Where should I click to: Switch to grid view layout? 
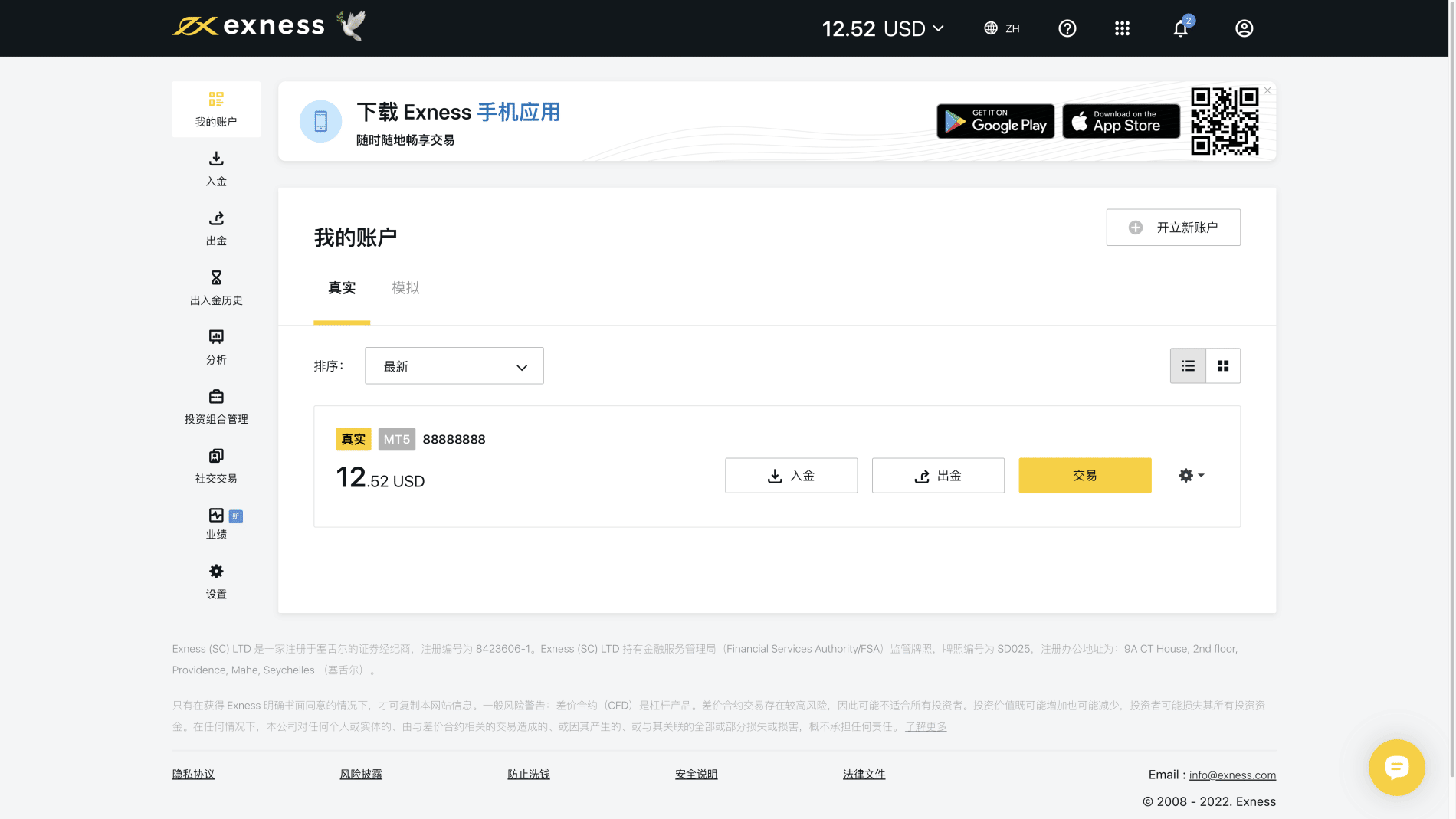pos(1223,366)
